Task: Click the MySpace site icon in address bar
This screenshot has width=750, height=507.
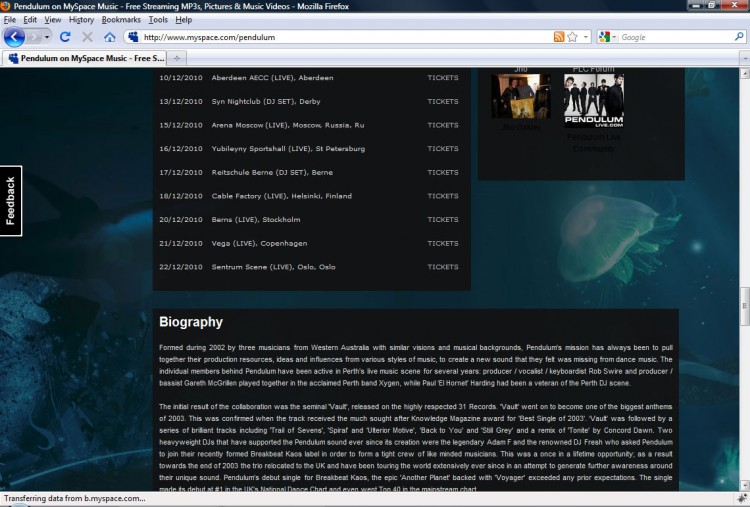Action: point(133,37)
